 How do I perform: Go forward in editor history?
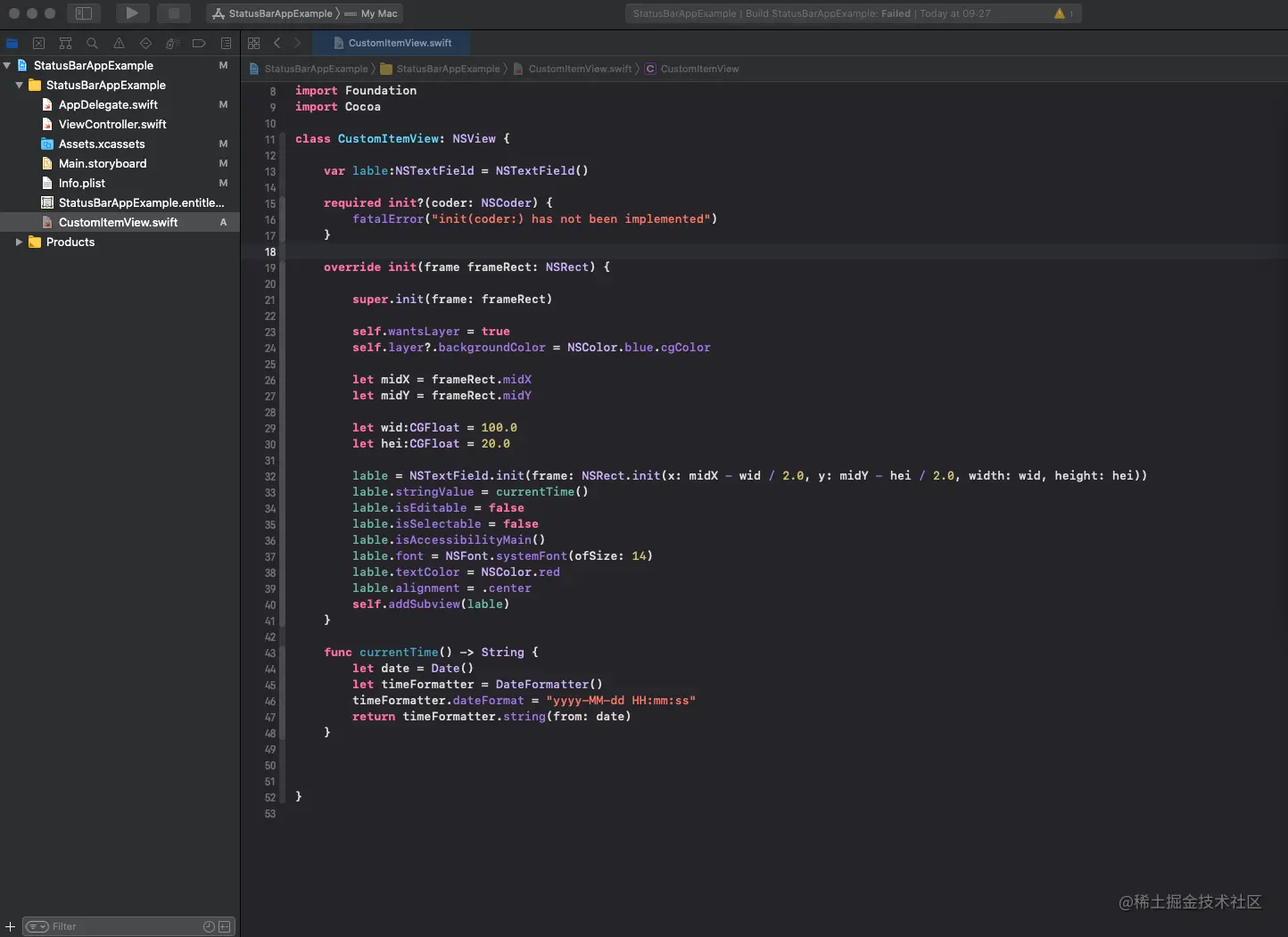point(298,43)
